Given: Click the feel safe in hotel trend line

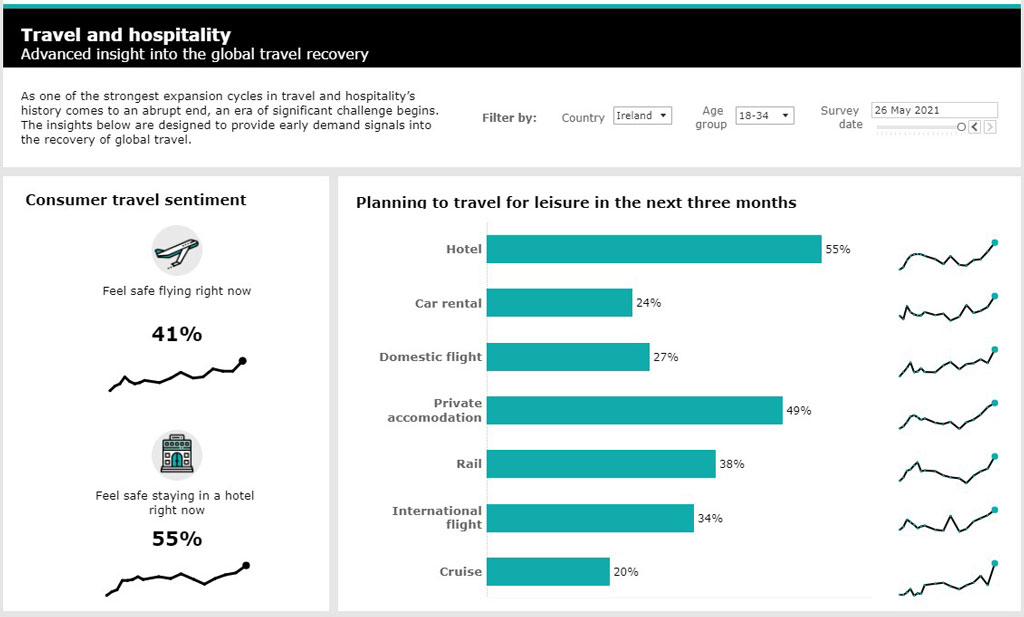Looking at the screenshot, I should [x=177, y=578].
